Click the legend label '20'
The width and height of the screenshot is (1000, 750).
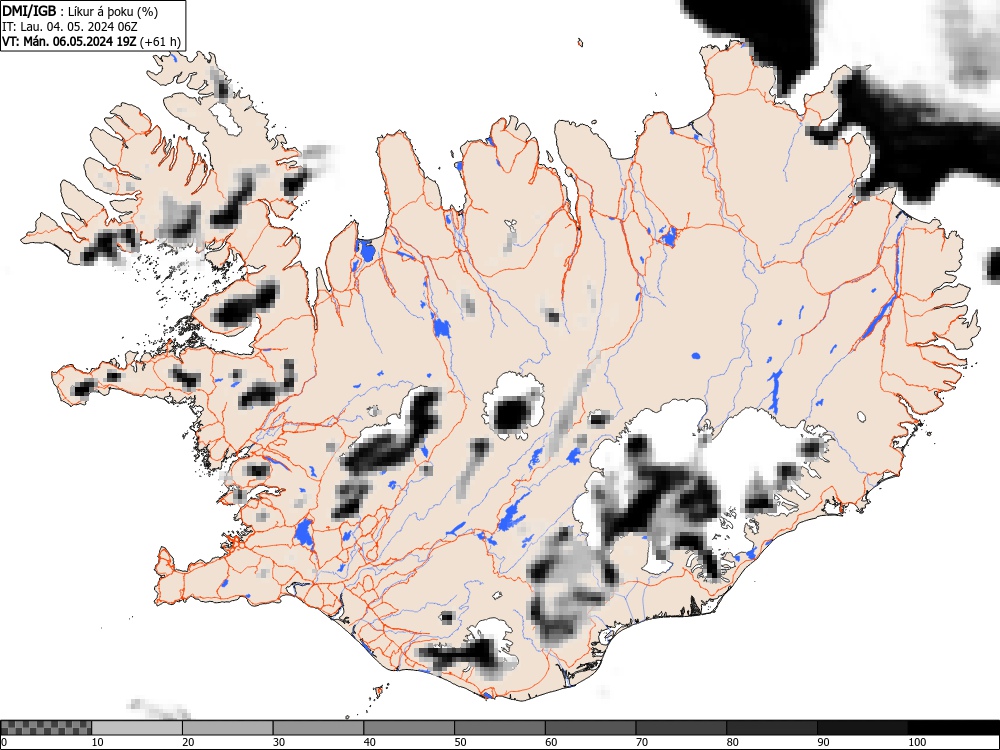tap(188, 742)
